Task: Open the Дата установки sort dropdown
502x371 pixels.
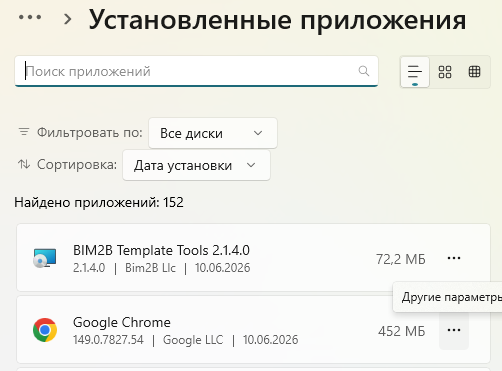Action: point(196,165)
